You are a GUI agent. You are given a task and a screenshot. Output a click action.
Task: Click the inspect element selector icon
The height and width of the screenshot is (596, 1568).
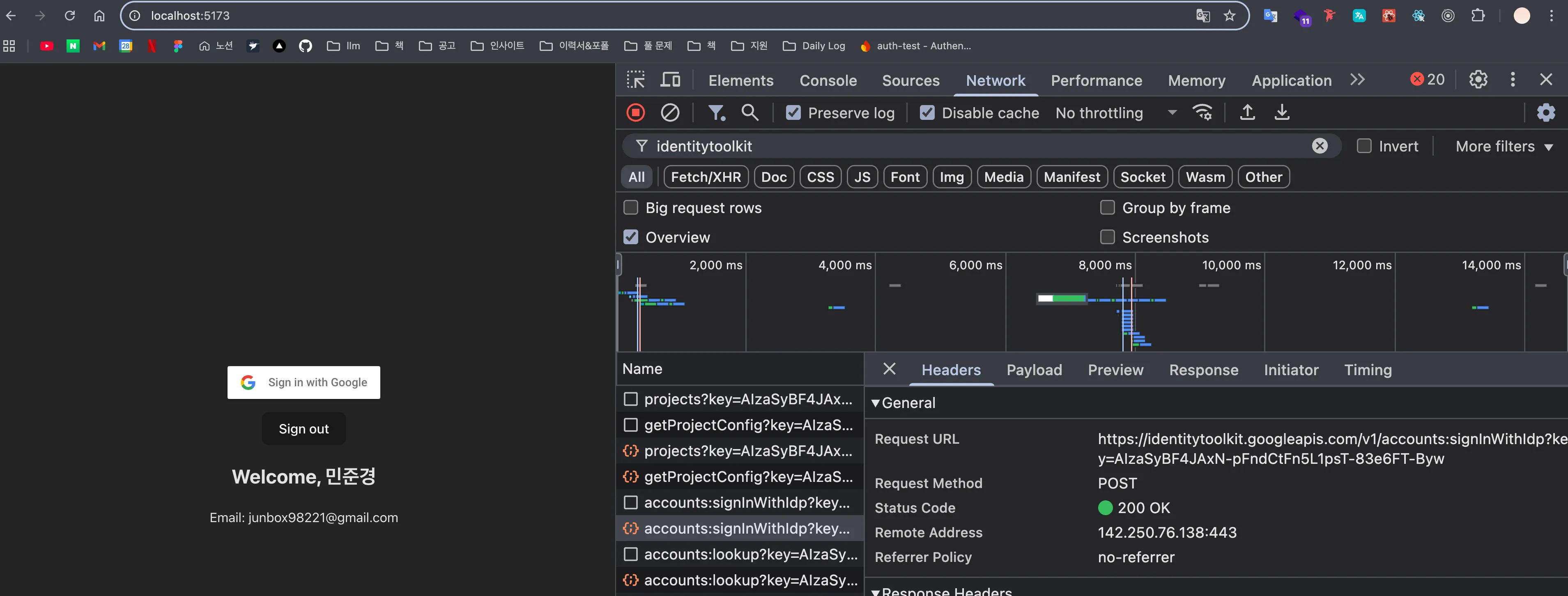pos(635,80)
